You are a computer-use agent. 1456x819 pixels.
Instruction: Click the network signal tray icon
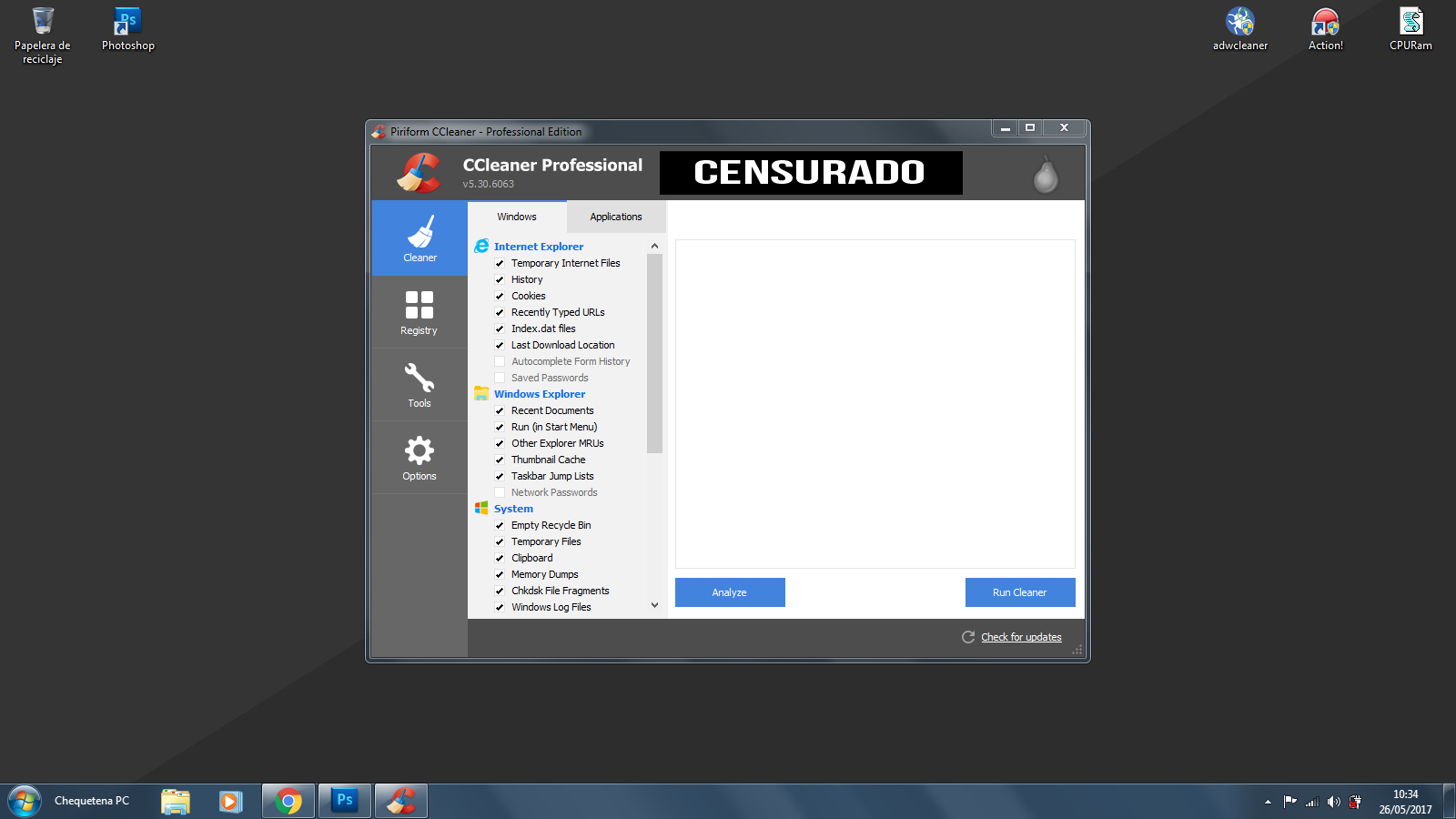click(1311, 802)
